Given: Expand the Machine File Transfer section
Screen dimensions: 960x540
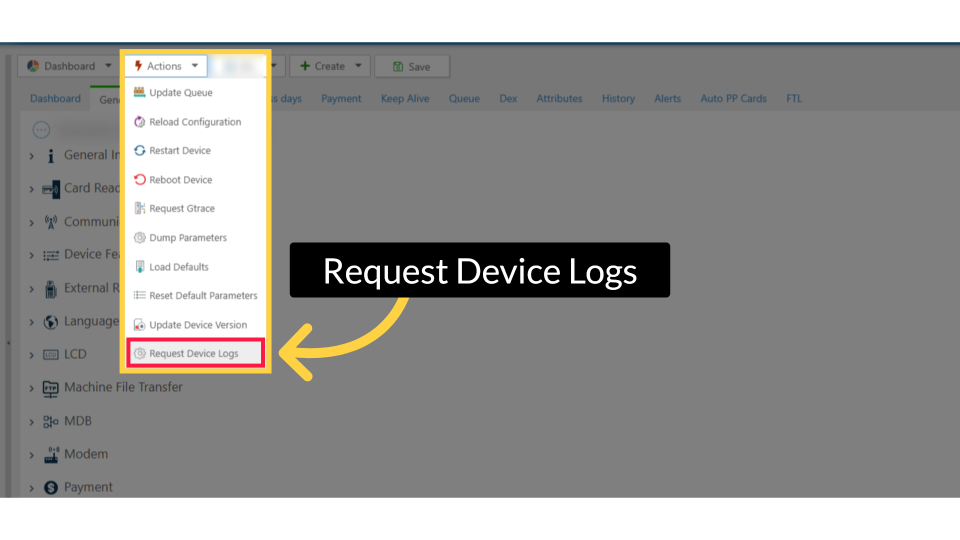Looking at the screenshot, I should 31,388.
